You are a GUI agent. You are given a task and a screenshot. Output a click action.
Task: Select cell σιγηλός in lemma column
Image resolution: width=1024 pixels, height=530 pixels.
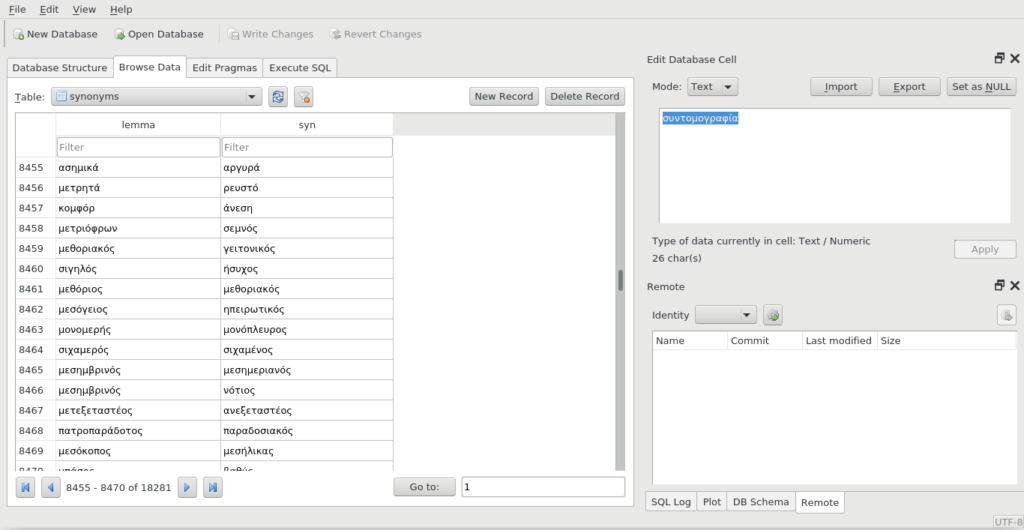pyautogui.click(x=138, y=269)
